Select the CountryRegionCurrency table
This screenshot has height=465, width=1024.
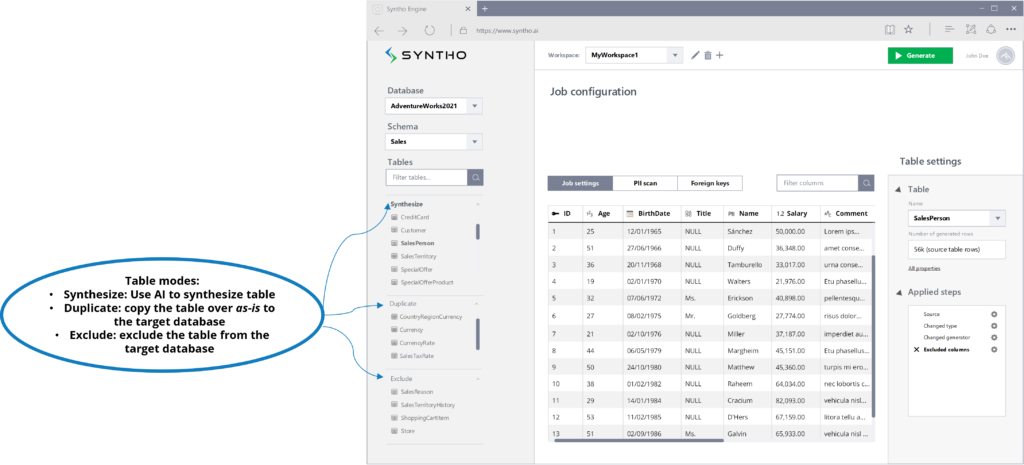[431, 317]
